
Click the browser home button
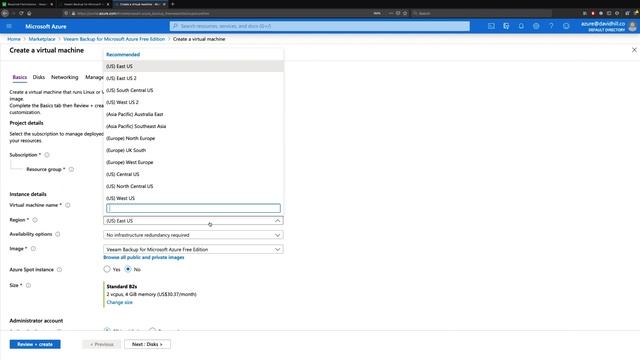pyautogui.click(x=29, y=13)
